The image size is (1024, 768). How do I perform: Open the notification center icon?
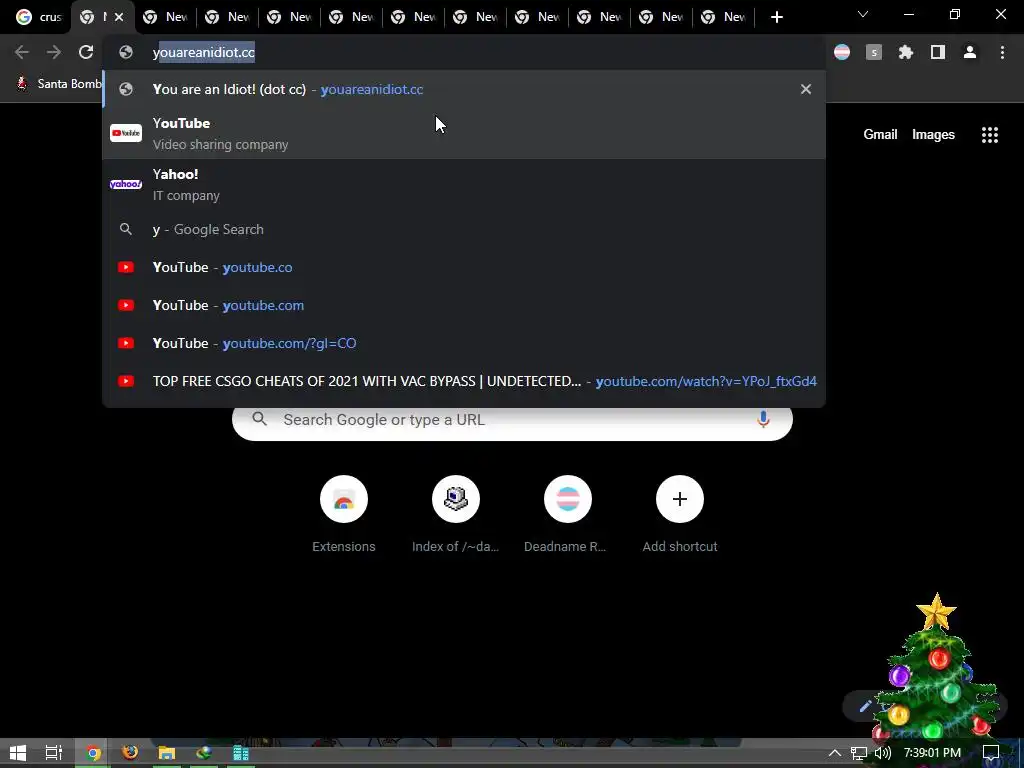click(991, 753)
